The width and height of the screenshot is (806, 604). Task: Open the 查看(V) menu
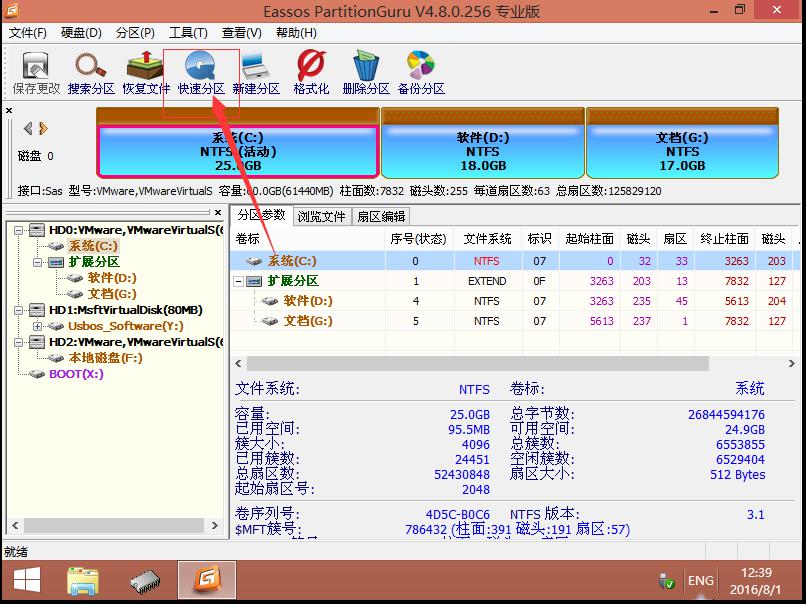(x=241, y=32)
